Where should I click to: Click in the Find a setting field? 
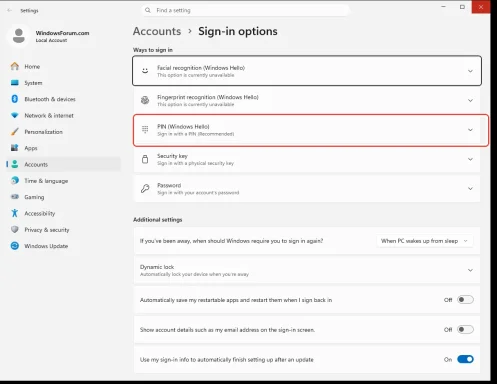(x=245, y=10)
